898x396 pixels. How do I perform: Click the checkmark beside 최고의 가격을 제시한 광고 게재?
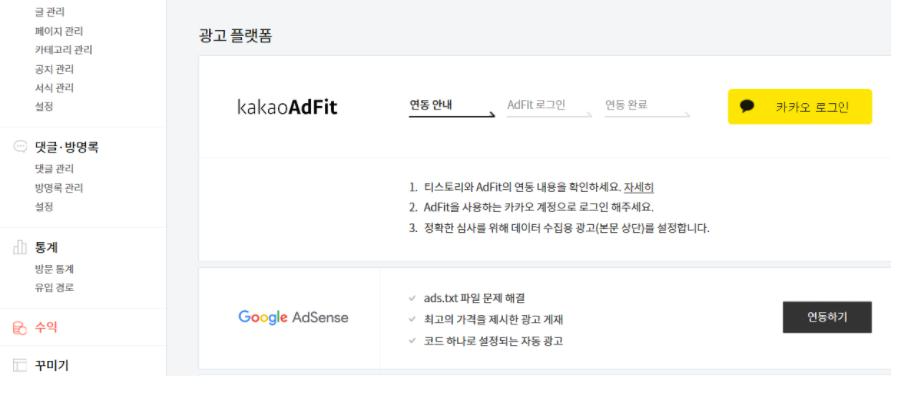[412, 320]
